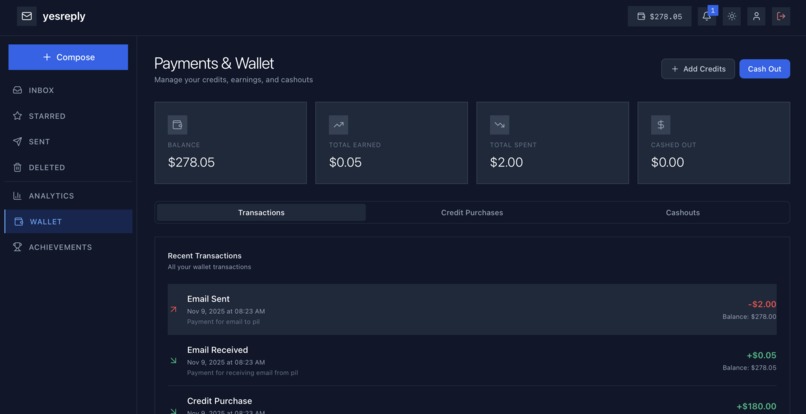Click the Total Spent trending-down icon
This screenshot has height=414, width=806.
pos(500,124)
